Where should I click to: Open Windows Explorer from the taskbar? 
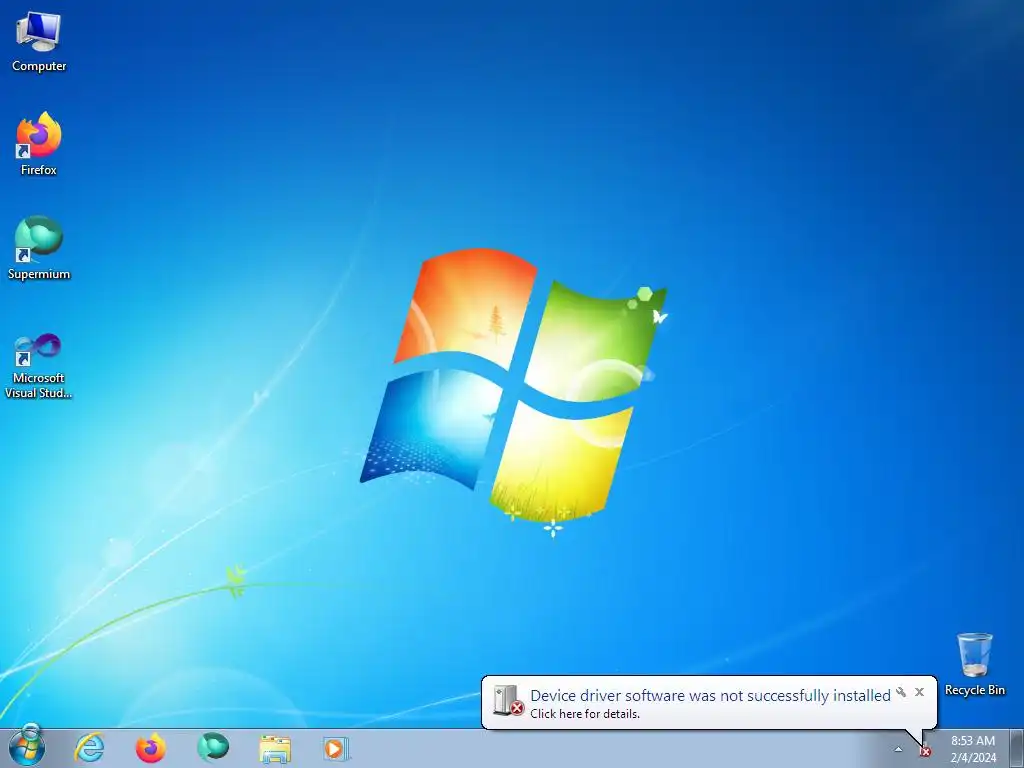pyautogui.click(x=275, y=748)
